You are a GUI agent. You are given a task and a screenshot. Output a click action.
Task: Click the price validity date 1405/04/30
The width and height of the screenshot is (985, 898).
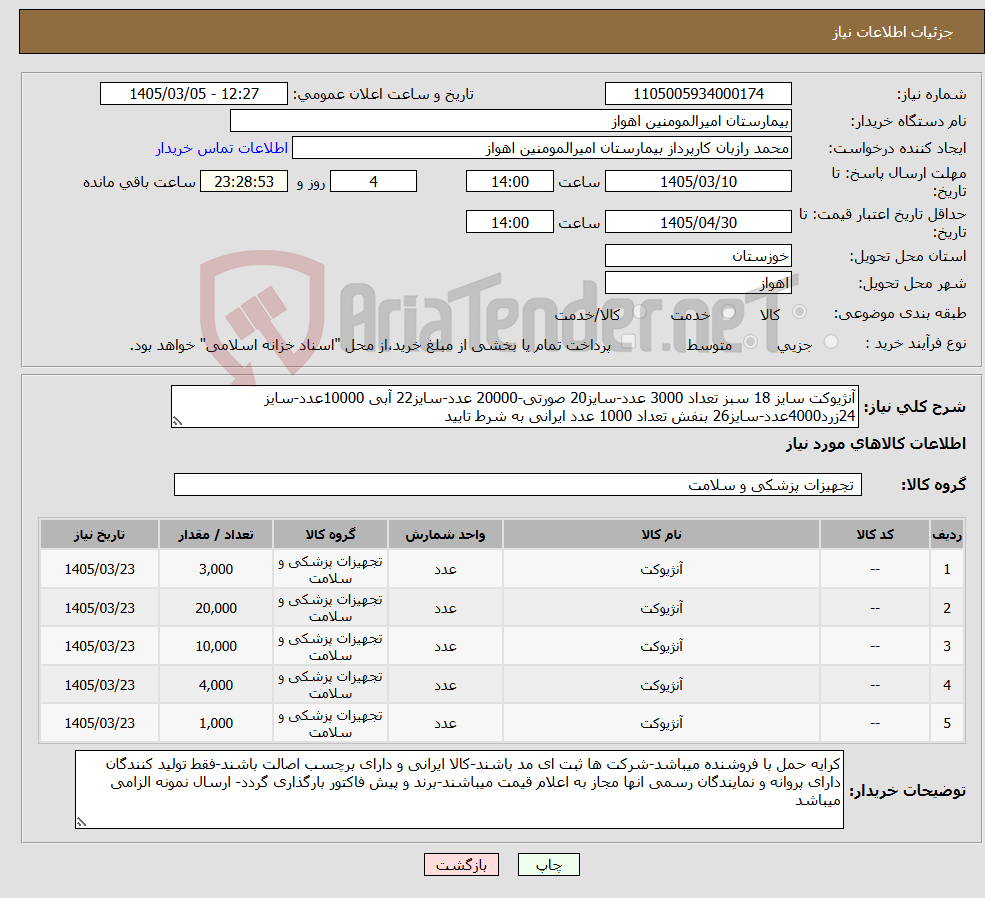click(698, 222)
